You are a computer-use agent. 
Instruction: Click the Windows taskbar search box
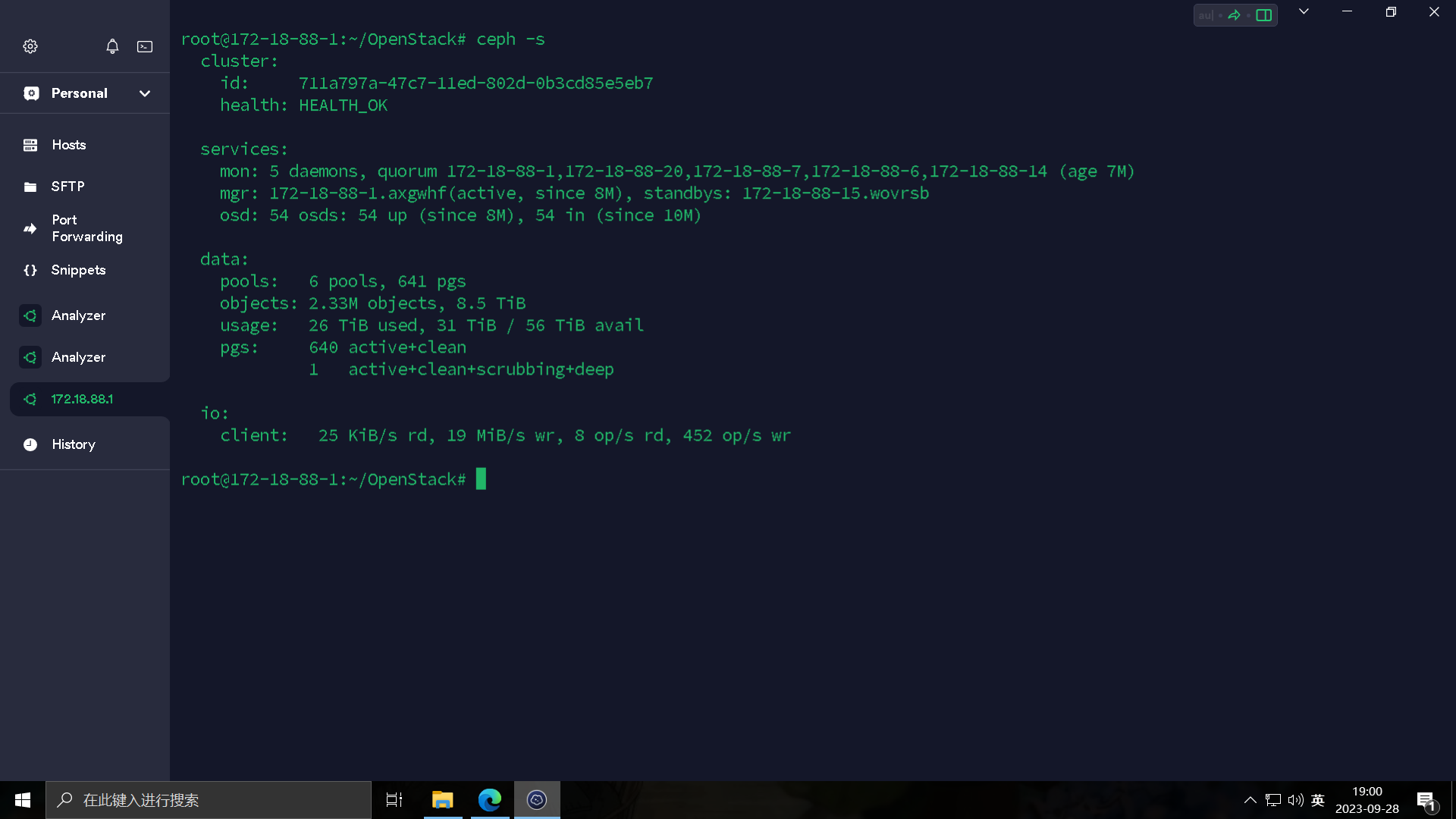point(209,800)
